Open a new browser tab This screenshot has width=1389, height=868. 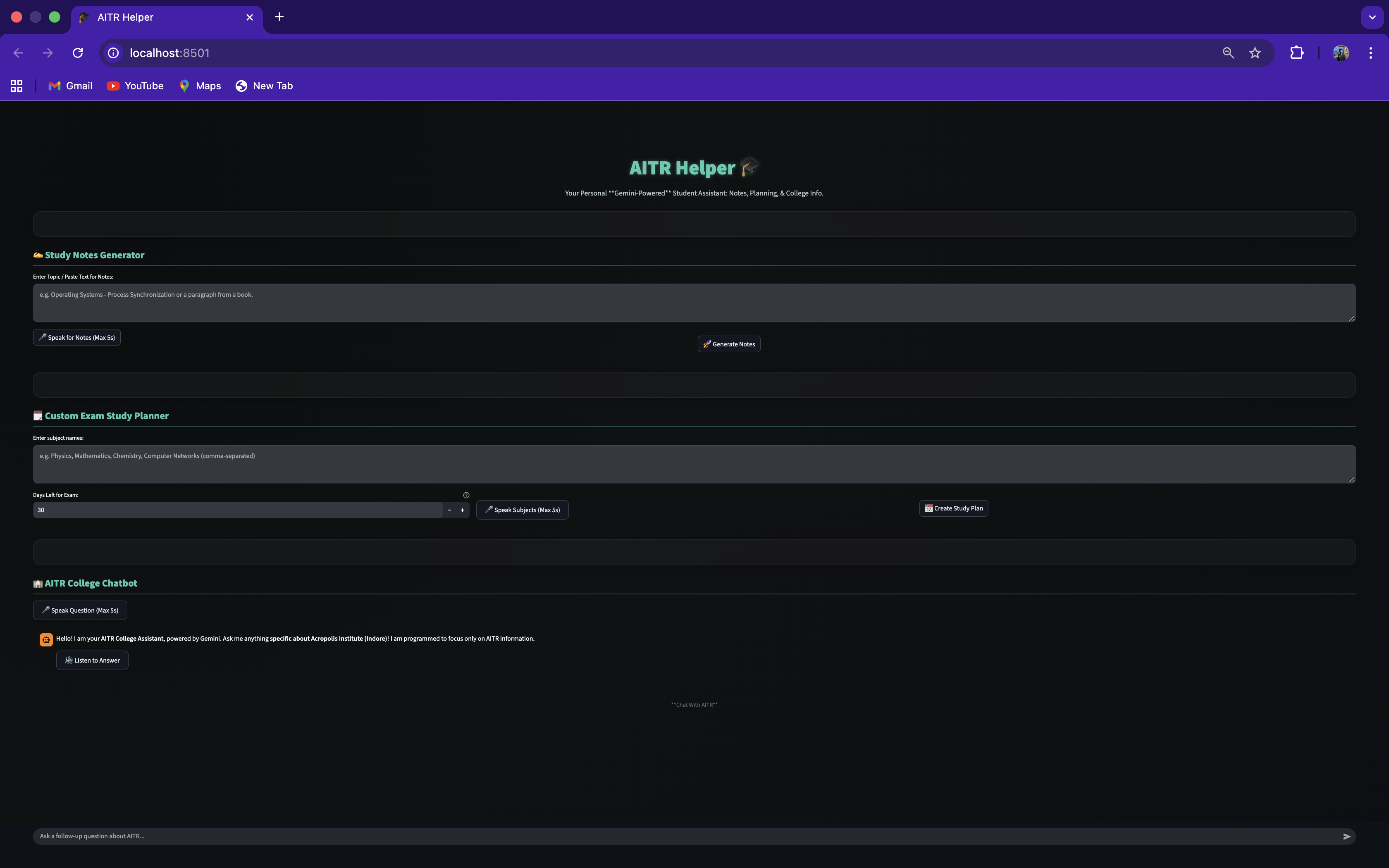point(279,17)
